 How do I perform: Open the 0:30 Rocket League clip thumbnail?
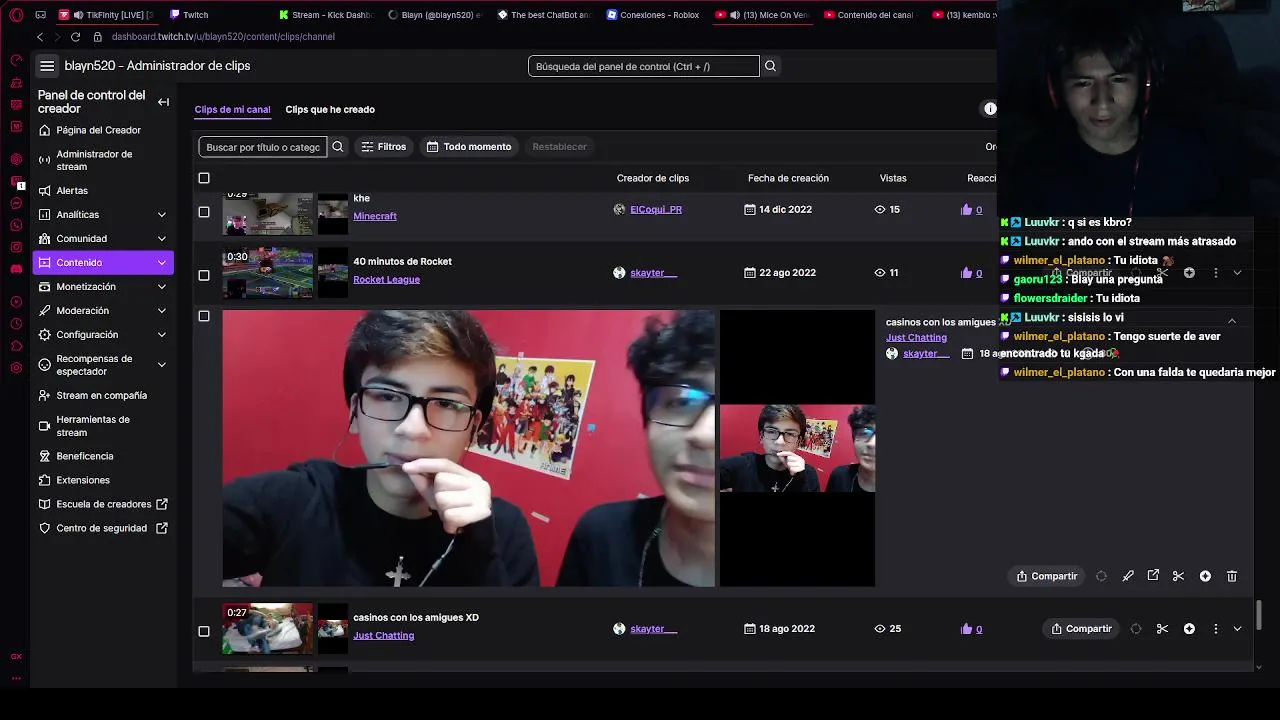click(267, 273)
